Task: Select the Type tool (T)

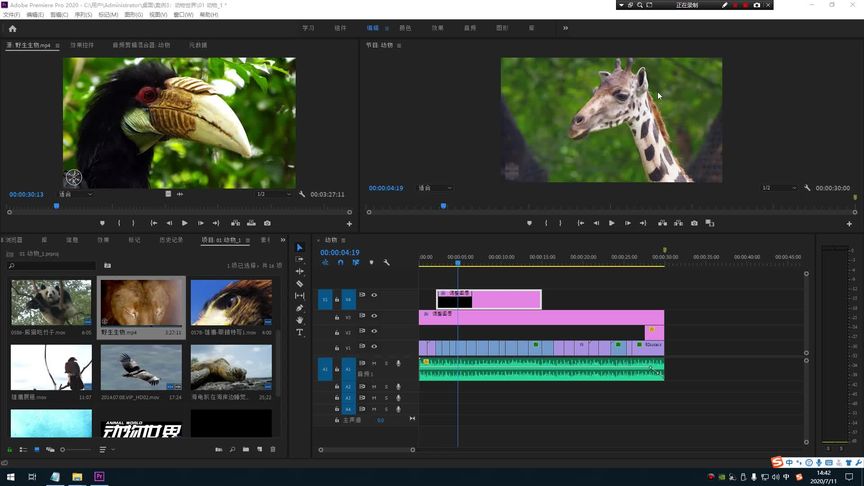Action: tap(300, 332)
